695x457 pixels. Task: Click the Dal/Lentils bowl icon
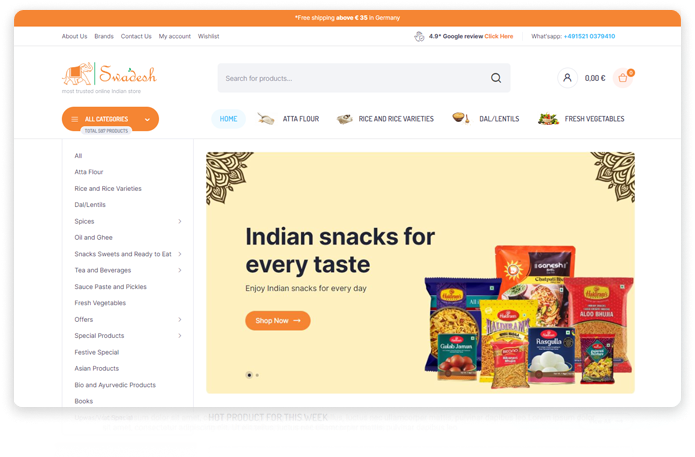tap(461, 118)
